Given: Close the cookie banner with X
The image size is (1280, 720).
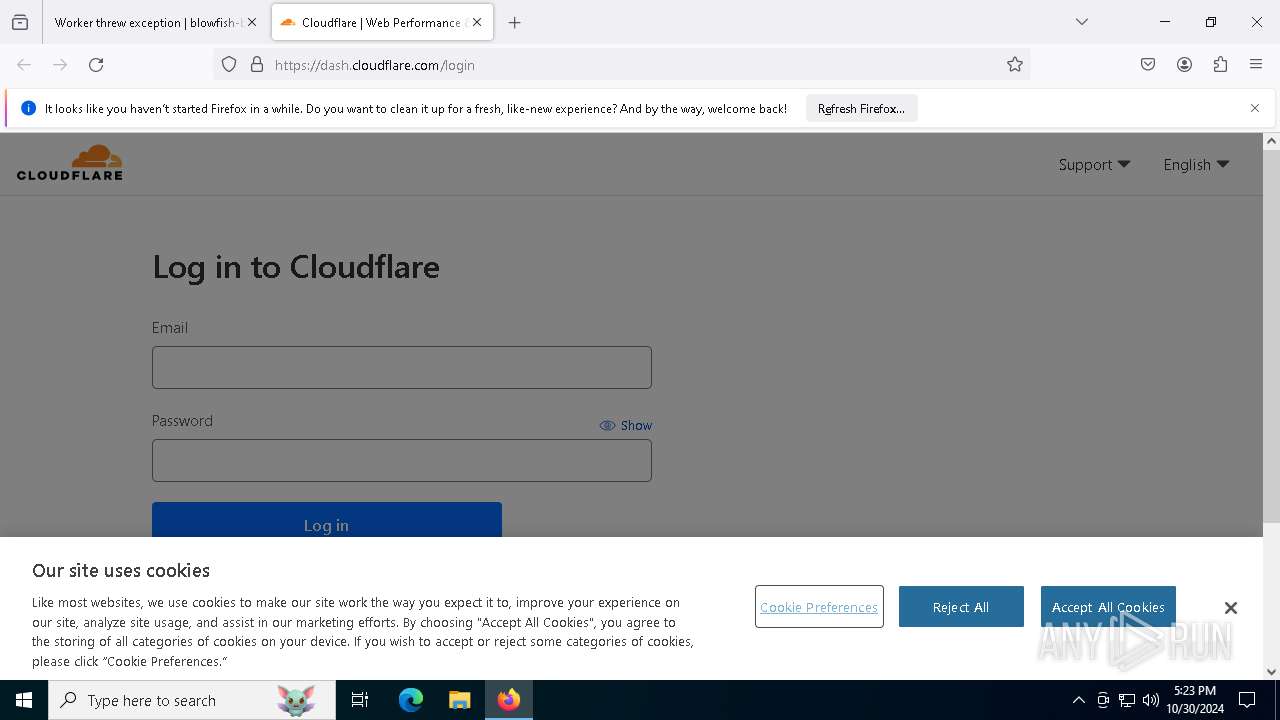Looking at the screenshot, I should click(1231, 608).
